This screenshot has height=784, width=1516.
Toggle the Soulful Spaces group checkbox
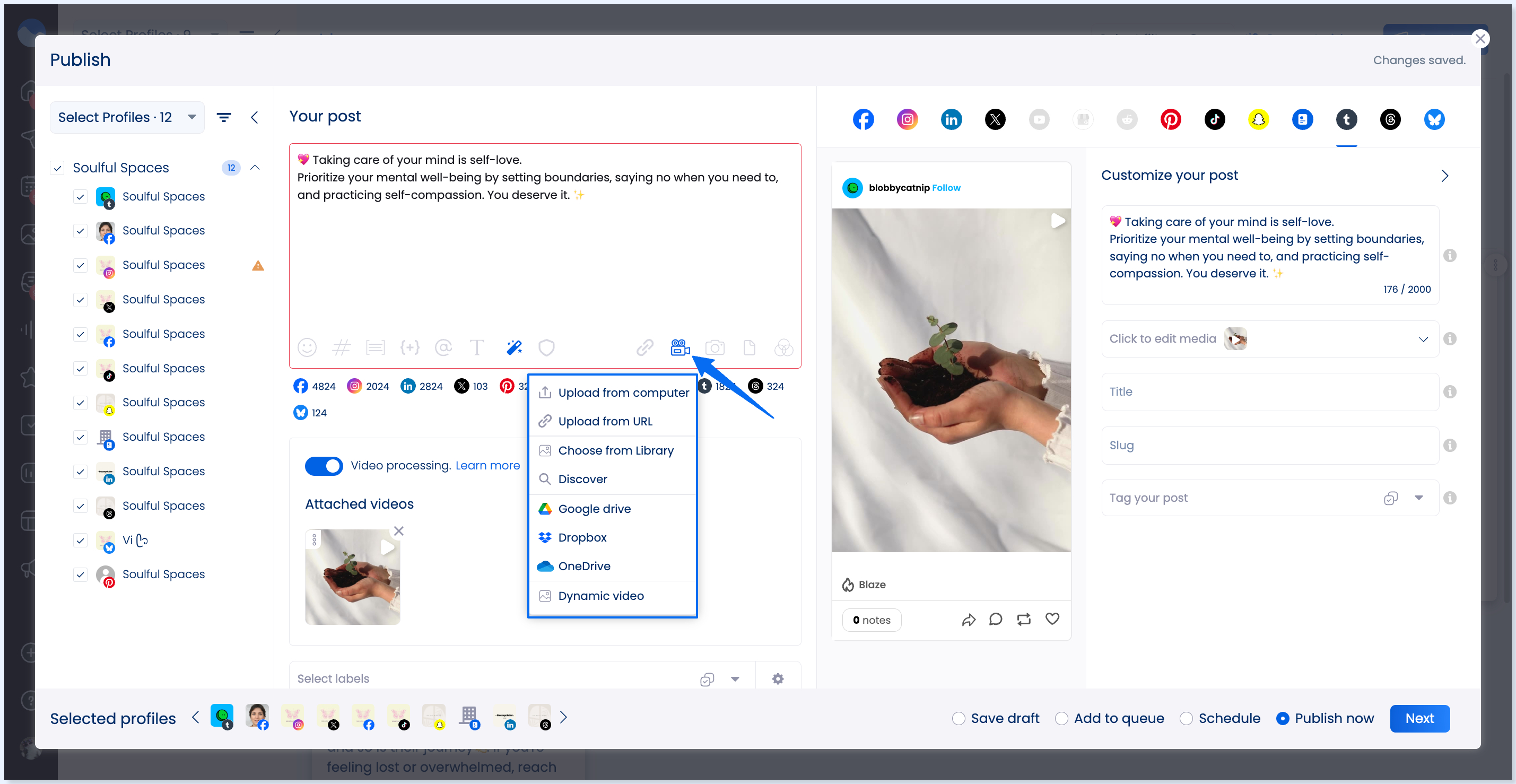pos(57,168)
